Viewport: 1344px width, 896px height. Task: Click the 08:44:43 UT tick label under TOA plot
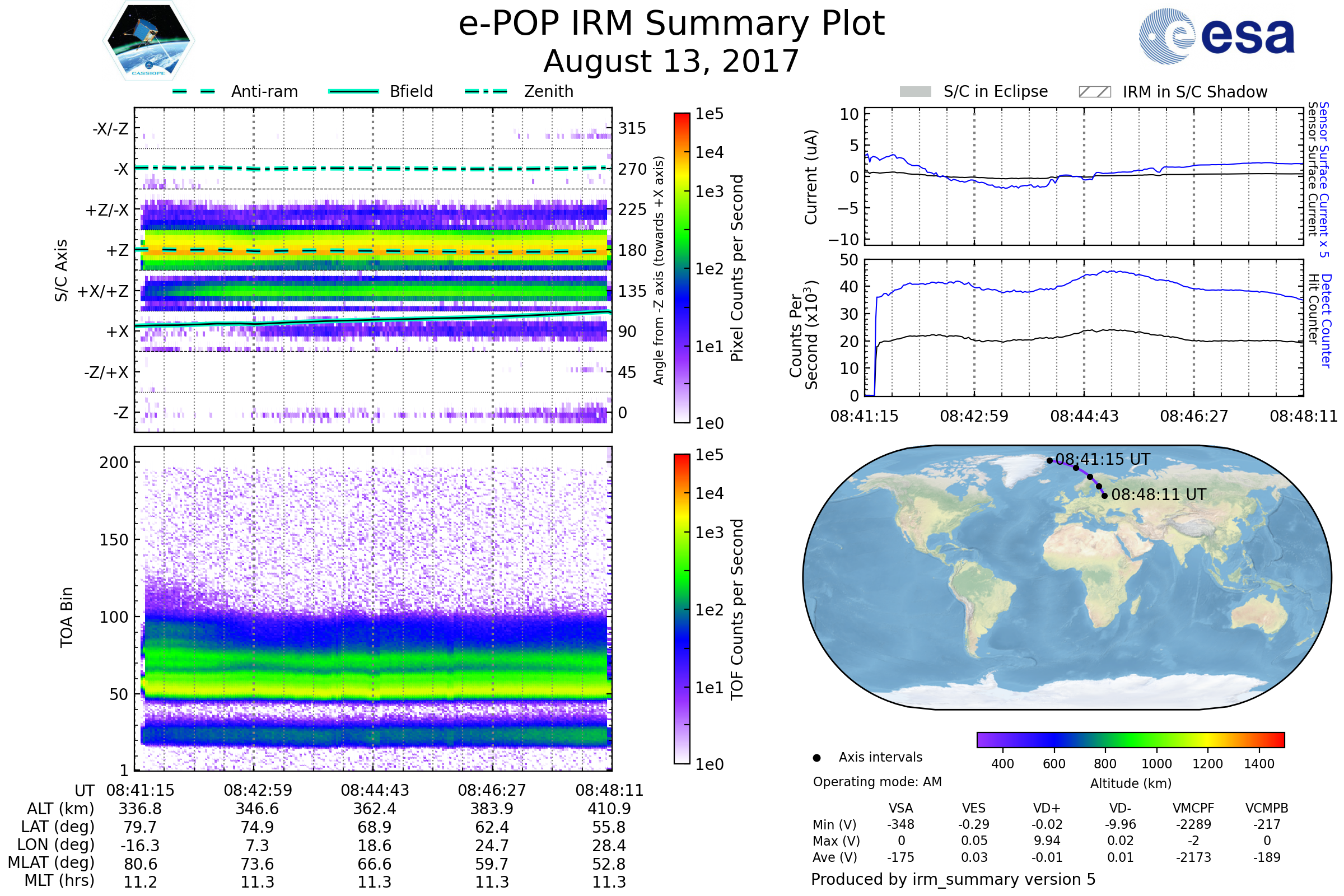tap(375, 790)
